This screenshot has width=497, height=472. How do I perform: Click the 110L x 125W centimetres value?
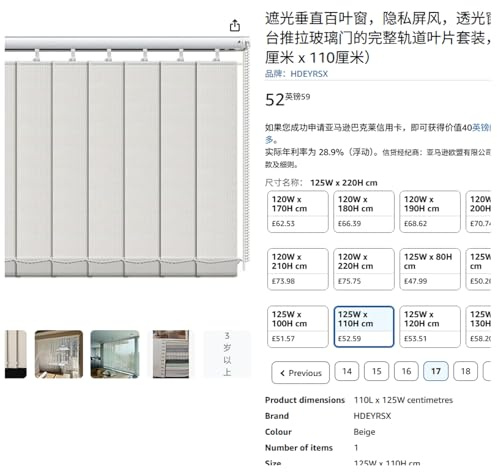point(403,400)
